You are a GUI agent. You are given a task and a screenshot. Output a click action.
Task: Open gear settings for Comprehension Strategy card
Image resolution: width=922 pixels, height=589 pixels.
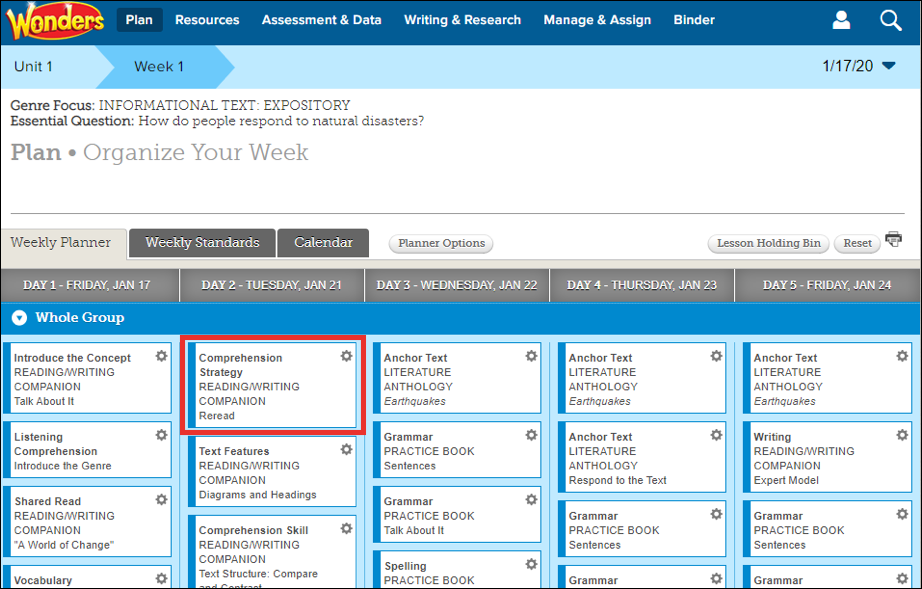346,356
